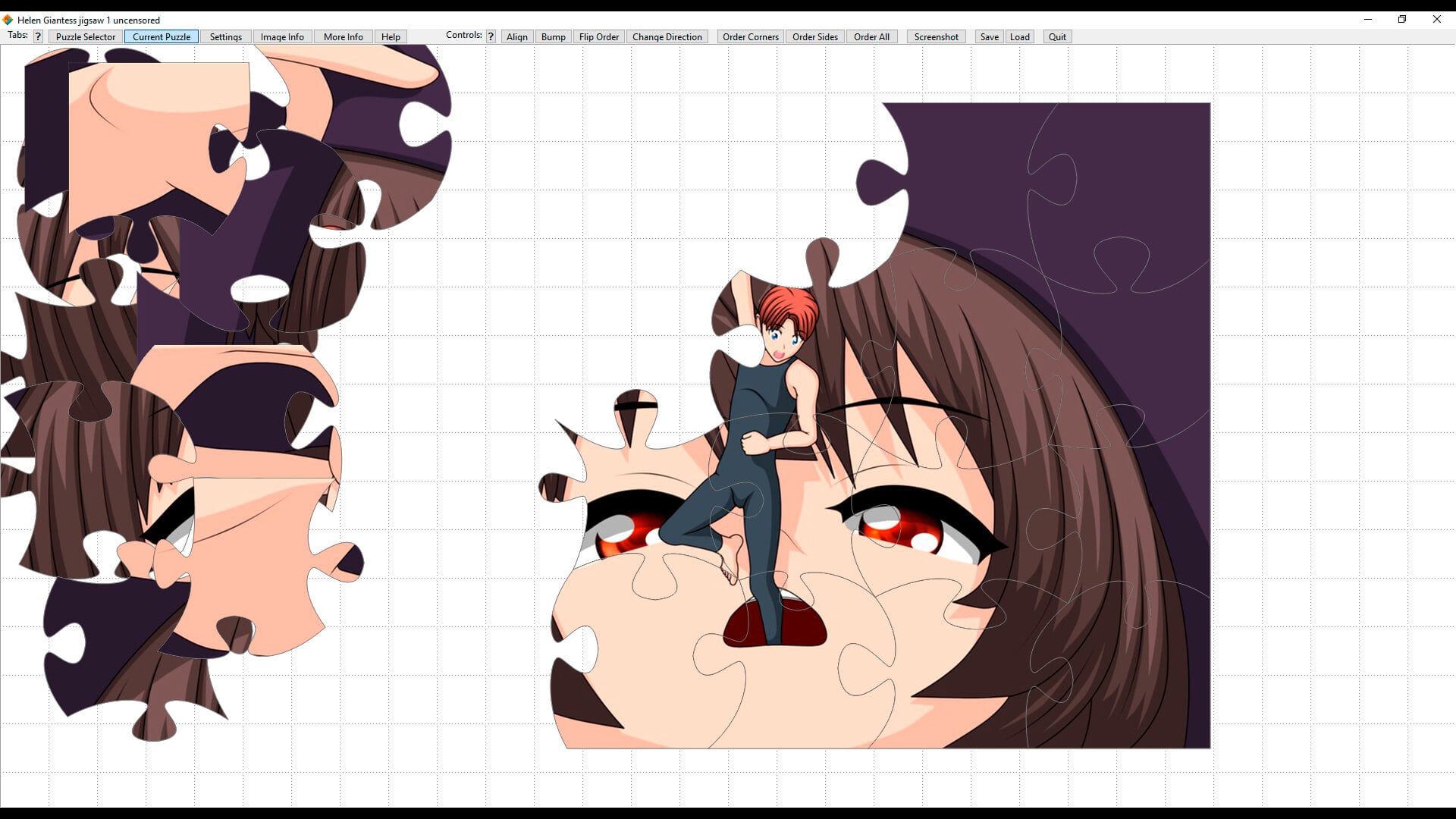This screenshot has height=819, width=1456.
Task: Open the Puzzle Selector tab
Action: (x=86, y=36)
